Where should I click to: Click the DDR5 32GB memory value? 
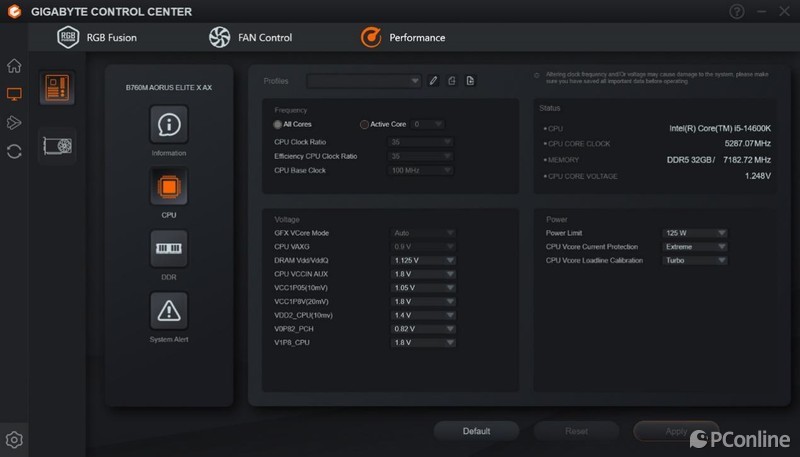[x=690, y=160]
